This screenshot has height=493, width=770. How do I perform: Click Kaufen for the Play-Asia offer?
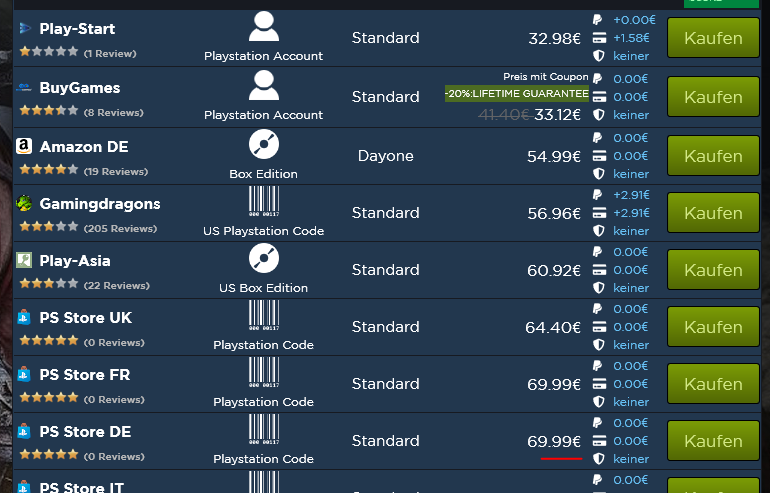(713, 270)
